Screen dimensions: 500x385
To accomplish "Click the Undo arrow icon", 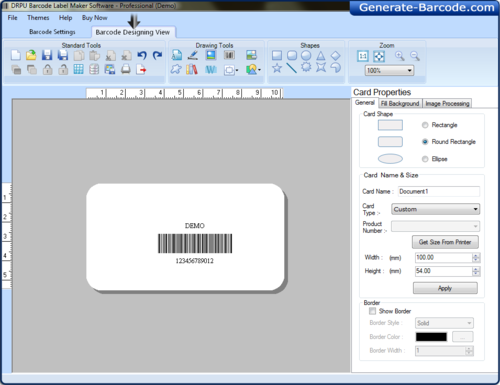I will (142, 55).
